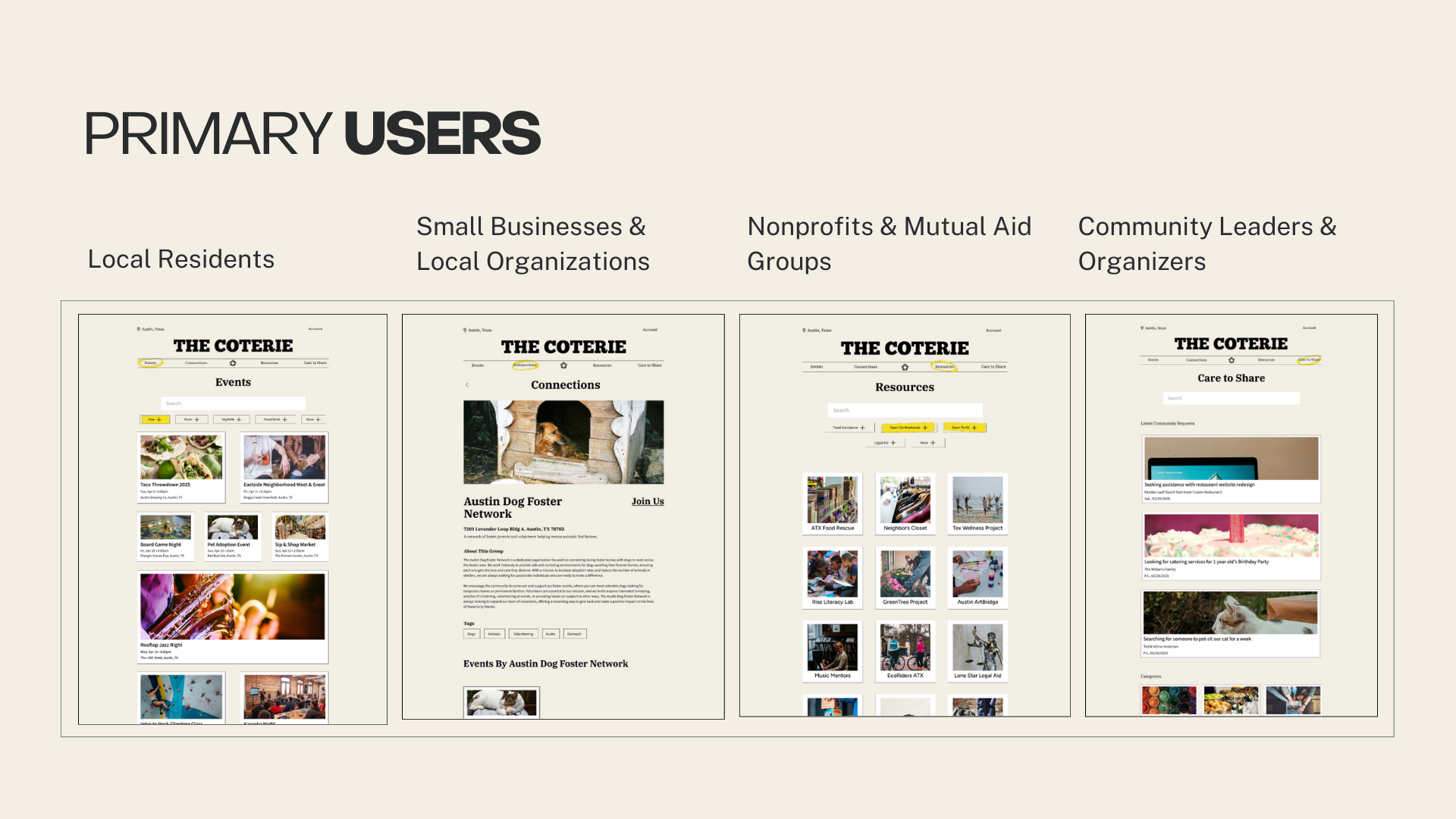Select highlighted Resources tab in third mockup

point(944,367)
